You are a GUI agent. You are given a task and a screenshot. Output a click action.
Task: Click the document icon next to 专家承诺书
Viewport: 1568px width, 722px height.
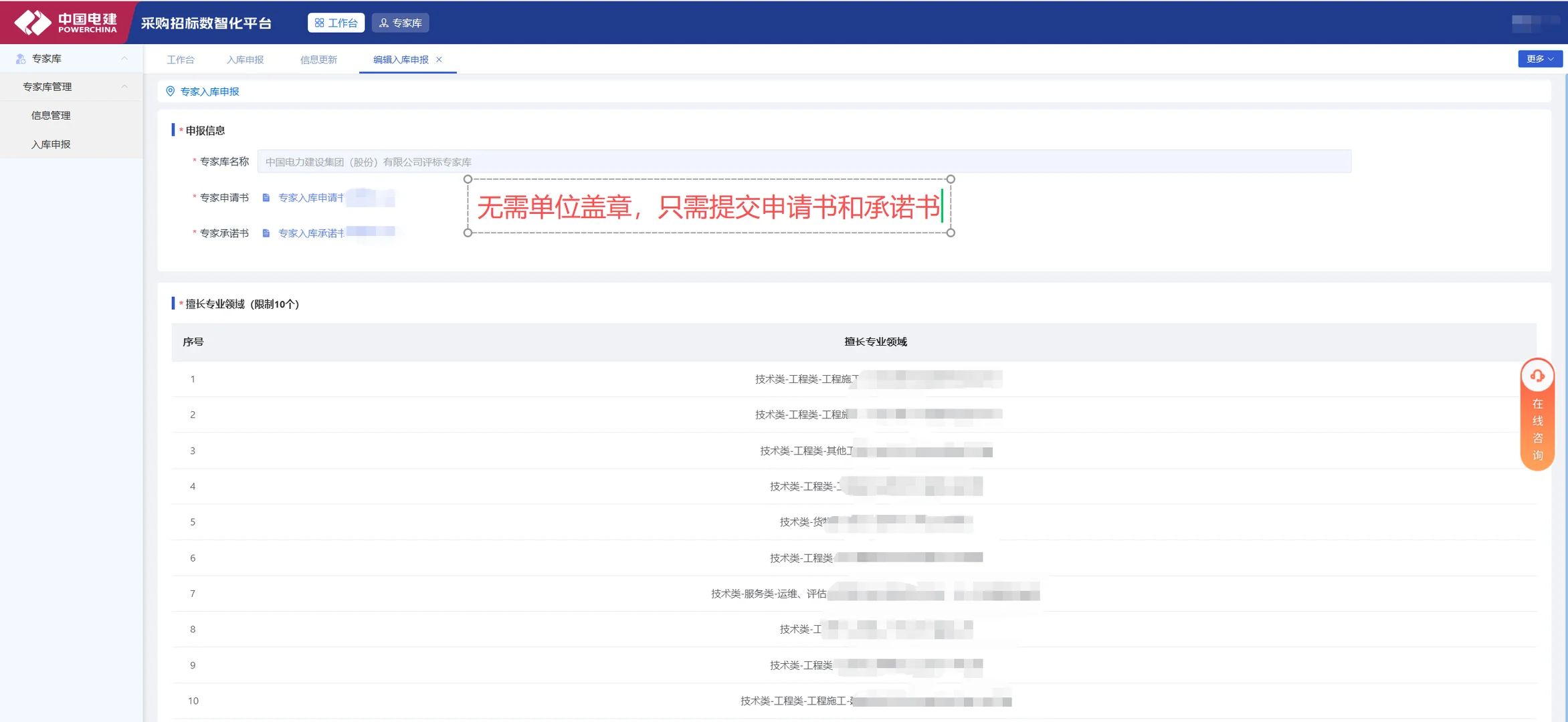tap(267, 233)
